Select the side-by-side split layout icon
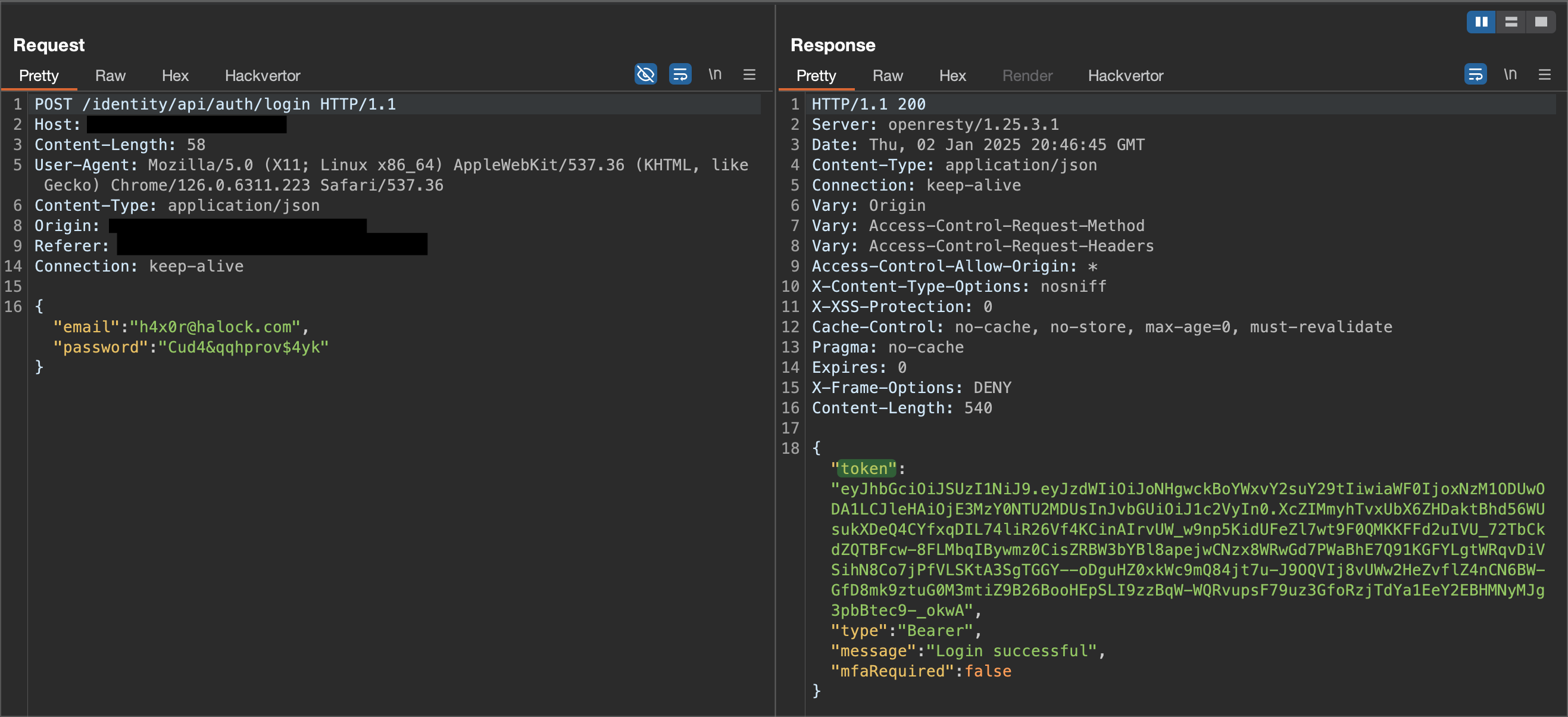 [x=1481, y=22]
